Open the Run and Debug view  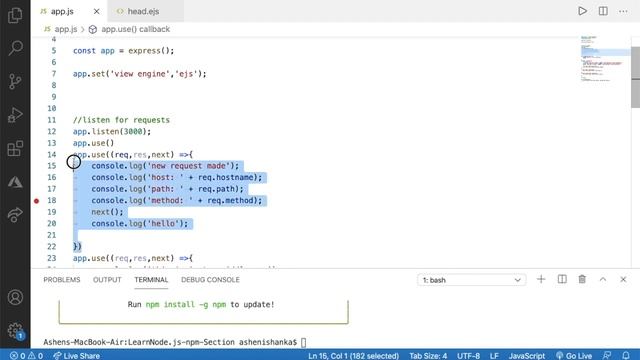[15, 115]
